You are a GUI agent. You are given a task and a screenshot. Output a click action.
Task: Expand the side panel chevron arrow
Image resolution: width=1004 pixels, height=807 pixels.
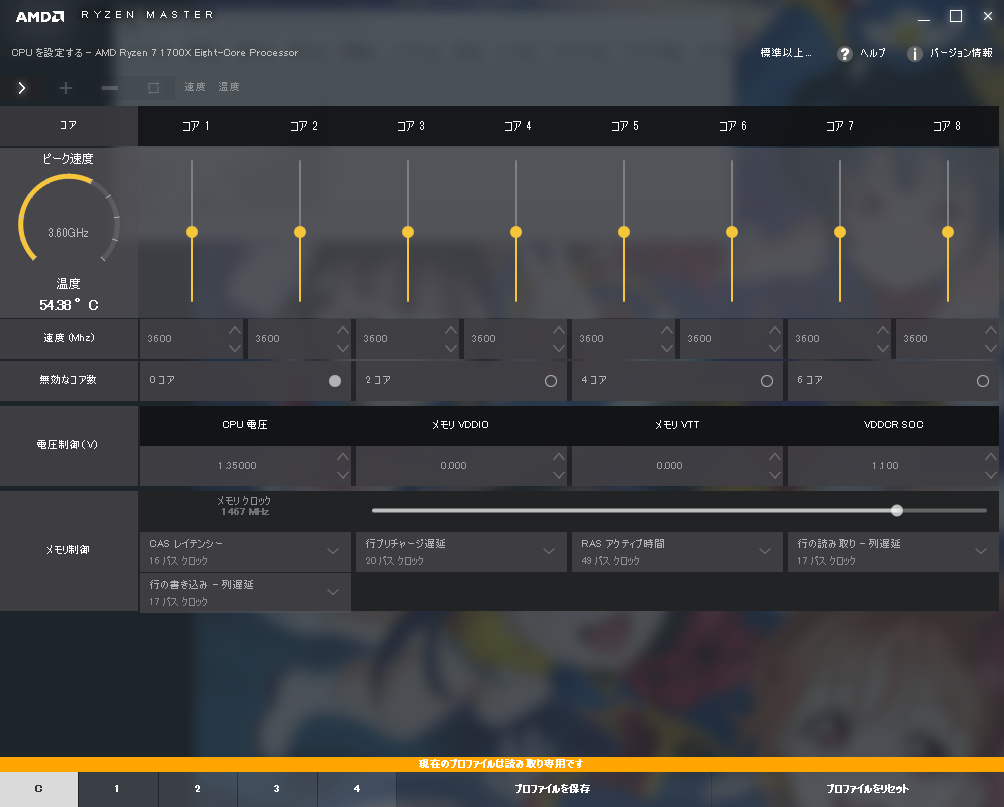pos(22,88)
